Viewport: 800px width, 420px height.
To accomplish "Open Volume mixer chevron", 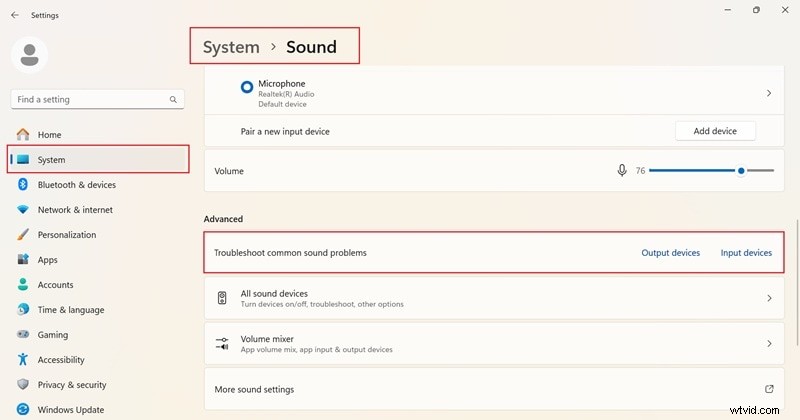I will (769, 344).
